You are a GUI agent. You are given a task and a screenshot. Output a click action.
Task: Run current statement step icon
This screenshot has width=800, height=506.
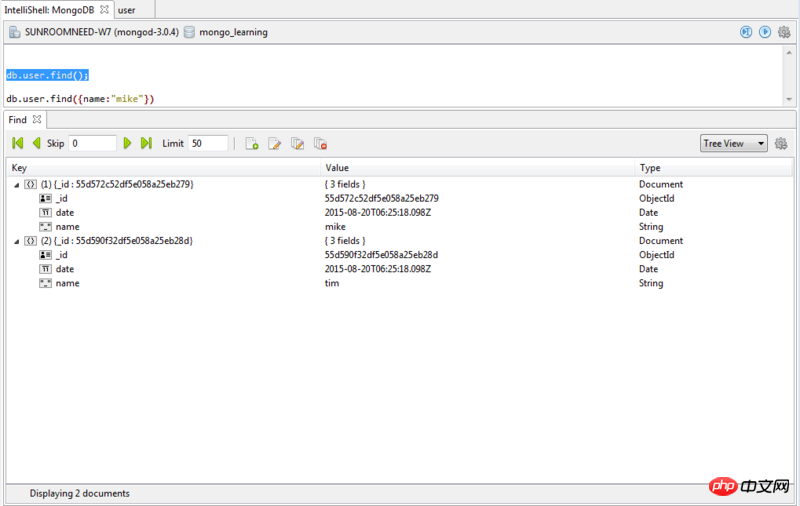[x=746, y=32]
